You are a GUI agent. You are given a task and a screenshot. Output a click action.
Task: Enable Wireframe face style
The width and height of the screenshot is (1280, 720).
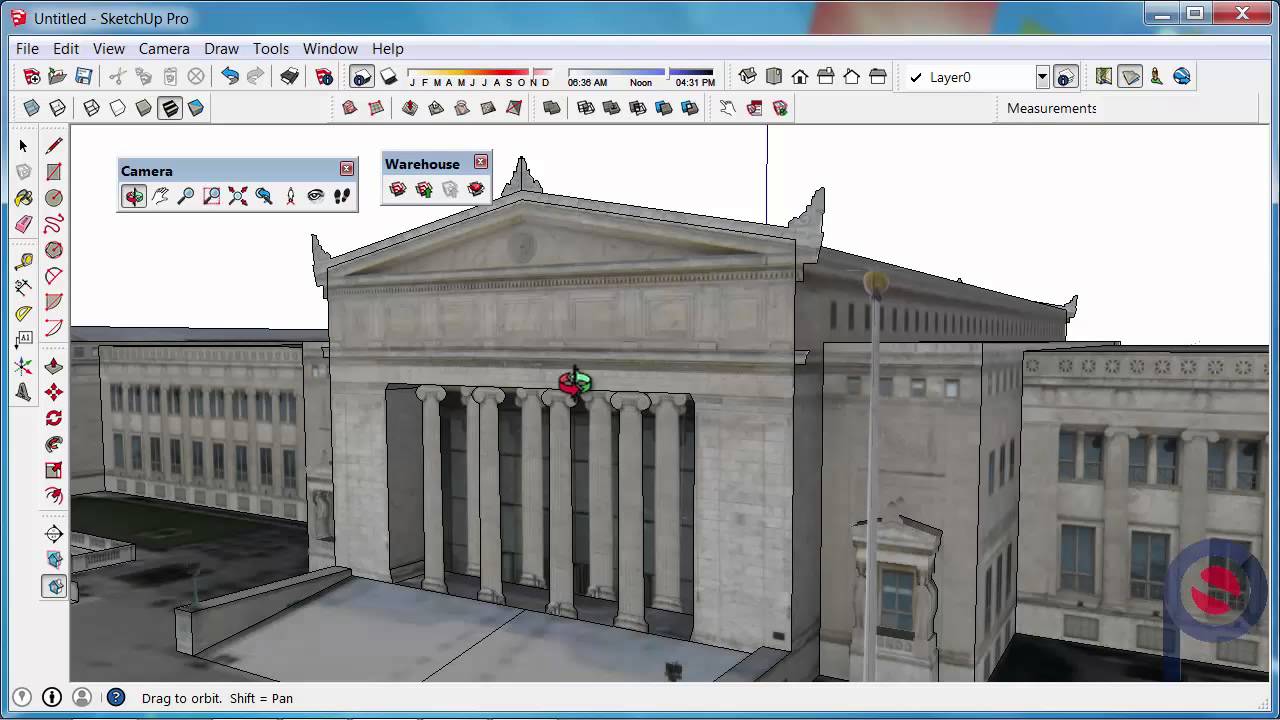(92, 108)
